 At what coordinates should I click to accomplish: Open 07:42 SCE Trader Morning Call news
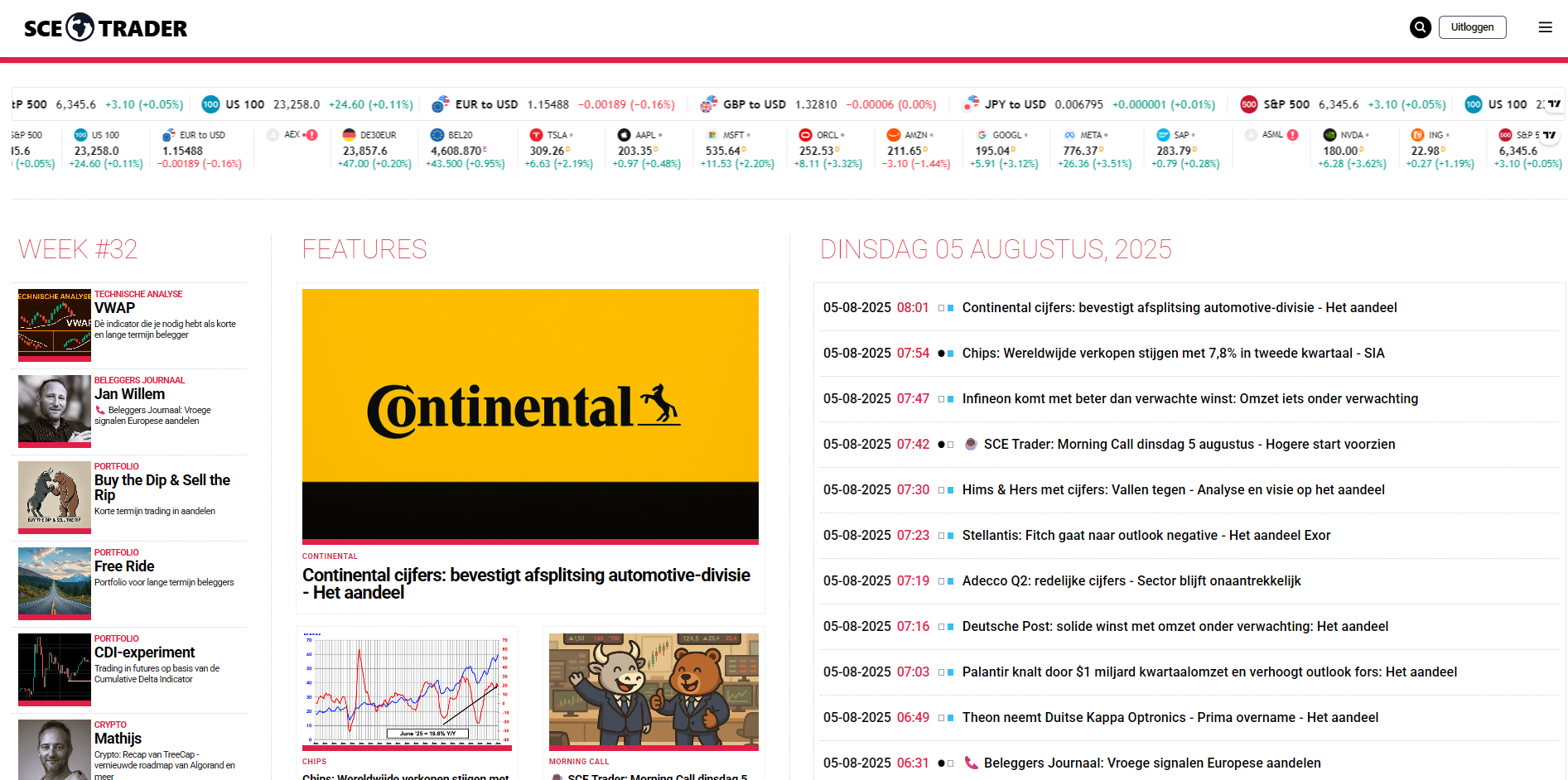tap(1189, 445)
